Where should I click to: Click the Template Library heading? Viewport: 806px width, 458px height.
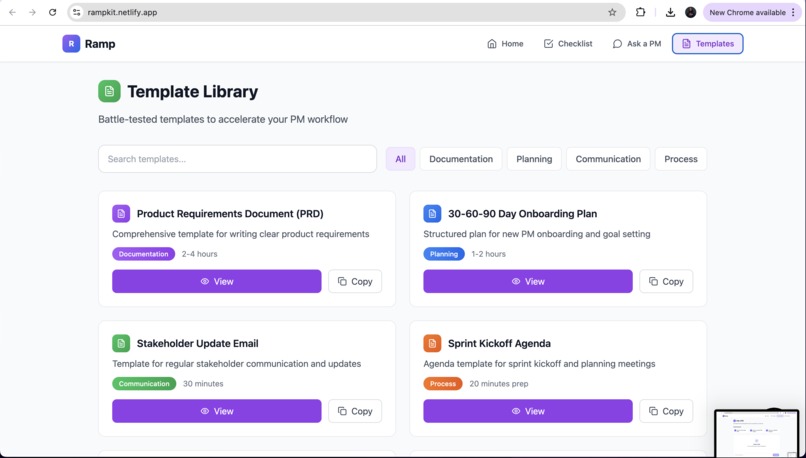(x=192, y=91)
